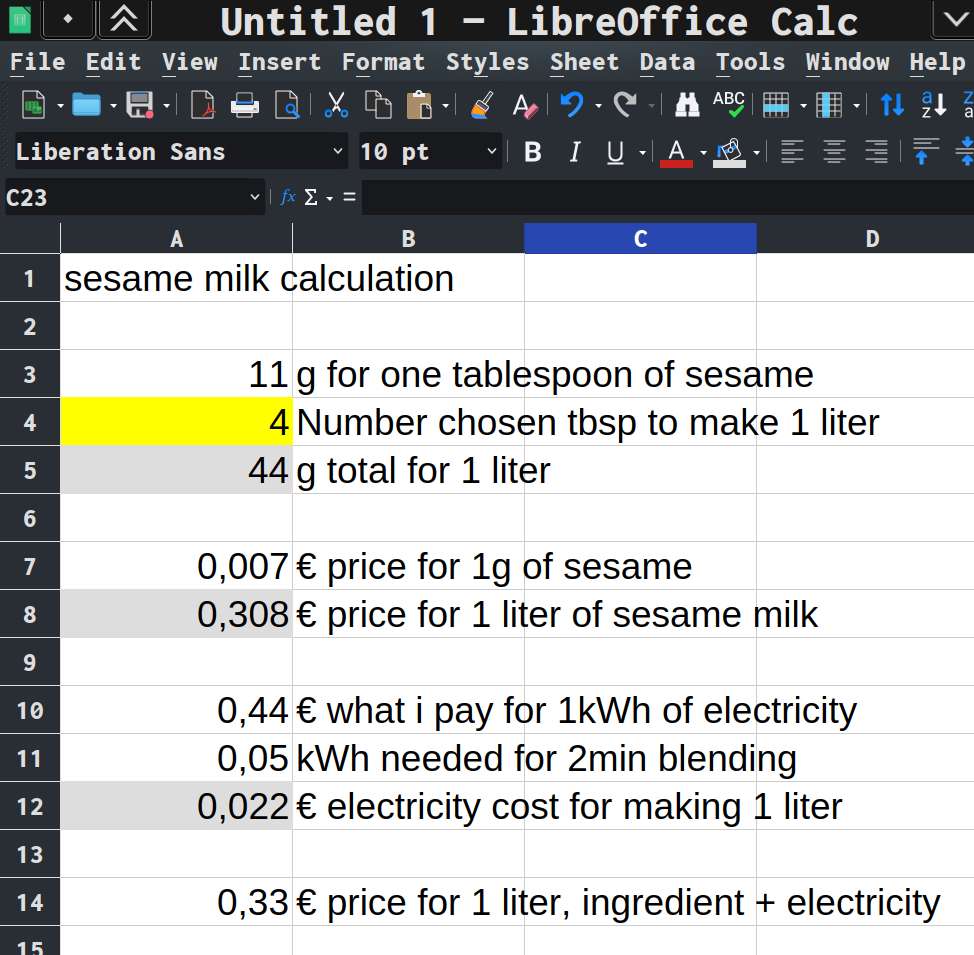
Task: Toggle Bold formatting
Action: click(x=533, y=152)
